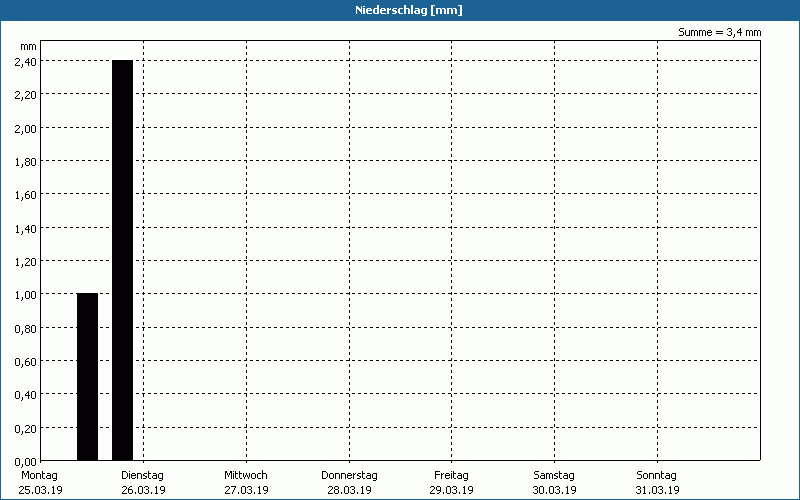The height and width of the screenshot is (500, 800).
Task: Click the 31.03.19 date label
Action: pos(658,490)
